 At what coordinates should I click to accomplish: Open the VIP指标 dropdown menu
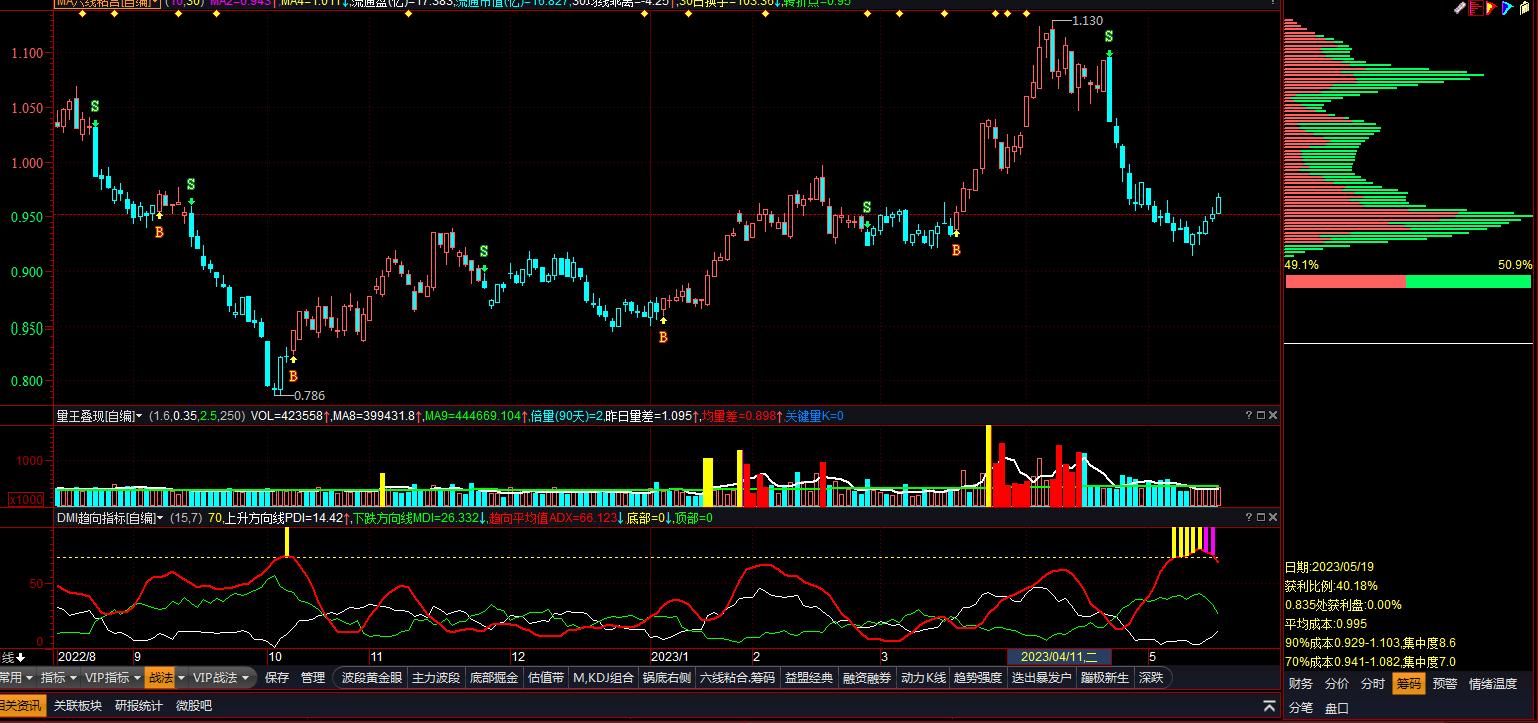click(112, 677)
